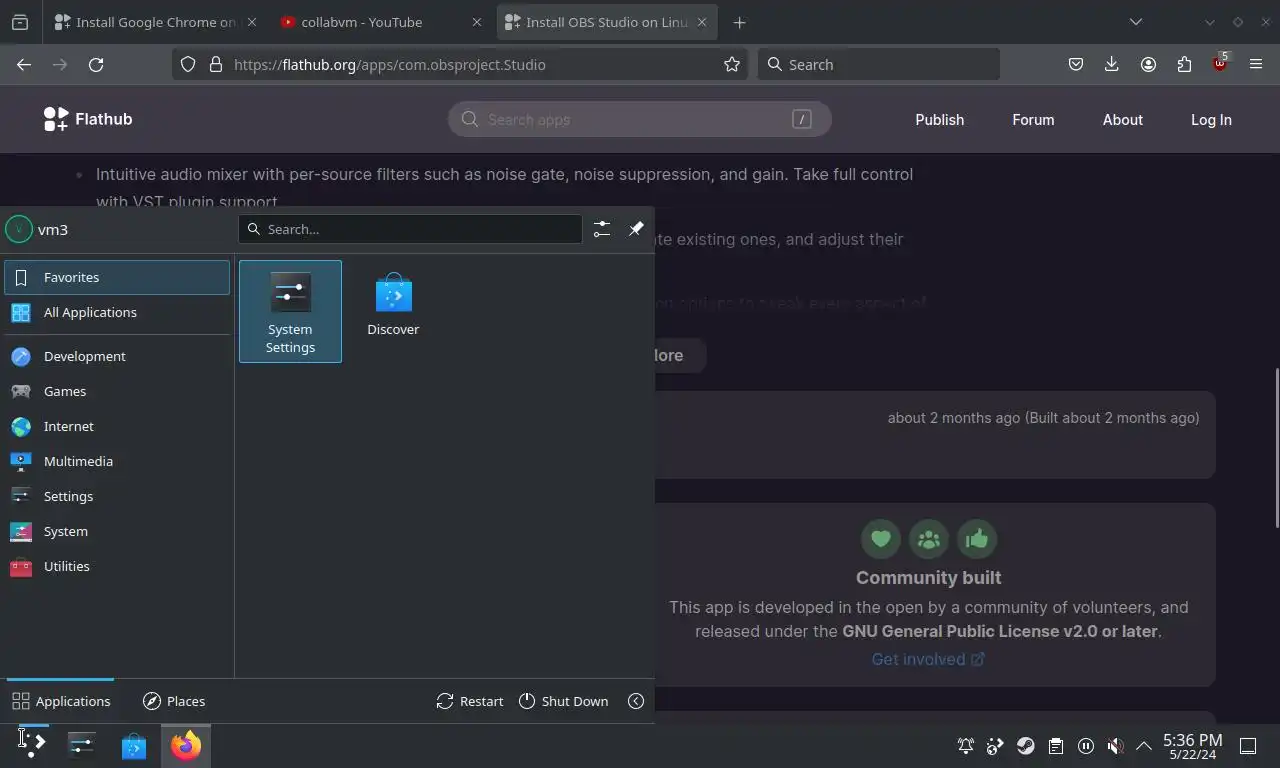This screenshot has height=768, width=1280.
Task: Open the clipboard tray icon
Action: click(x=1055, y=746)
